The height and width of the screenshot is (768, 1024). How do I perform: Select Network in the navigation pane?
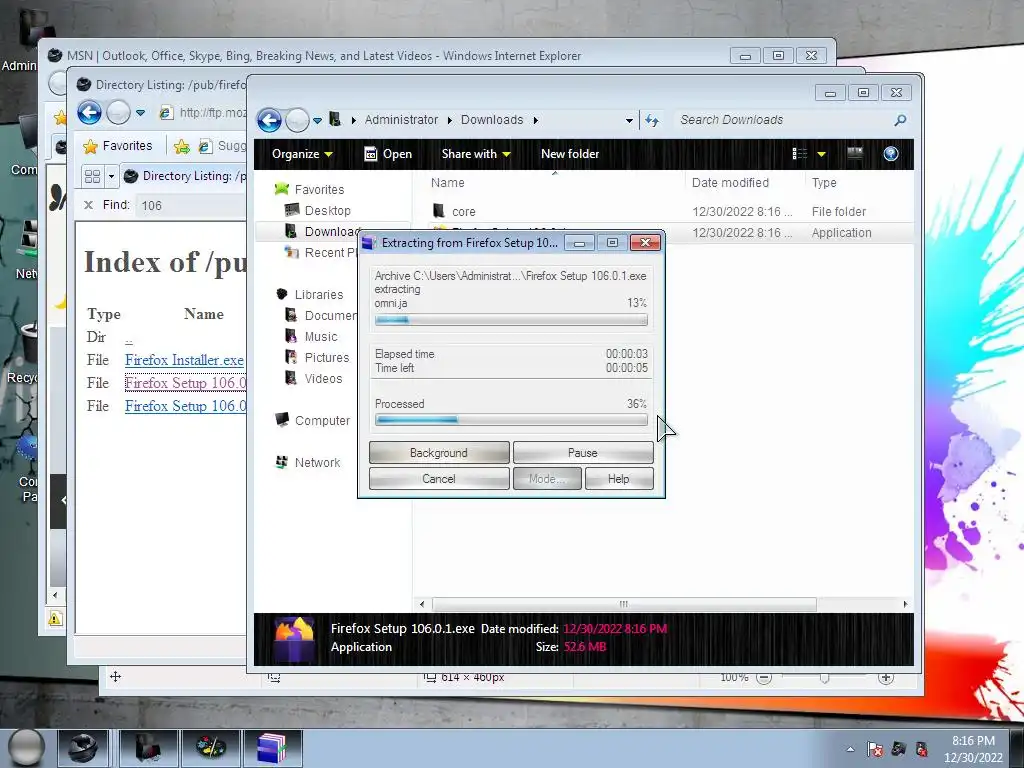click(317, 462)
